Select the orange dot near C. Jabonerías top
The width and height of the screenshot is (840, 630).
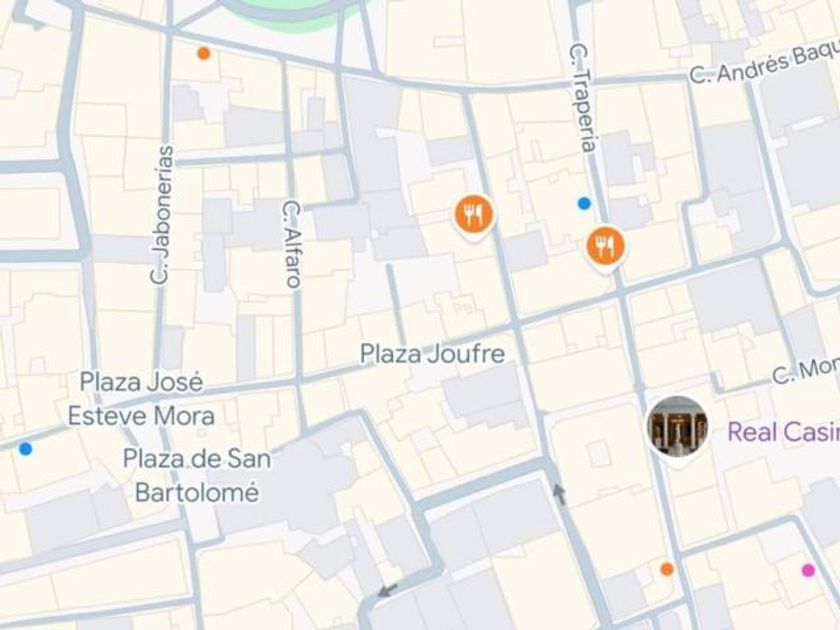[204, 53]
